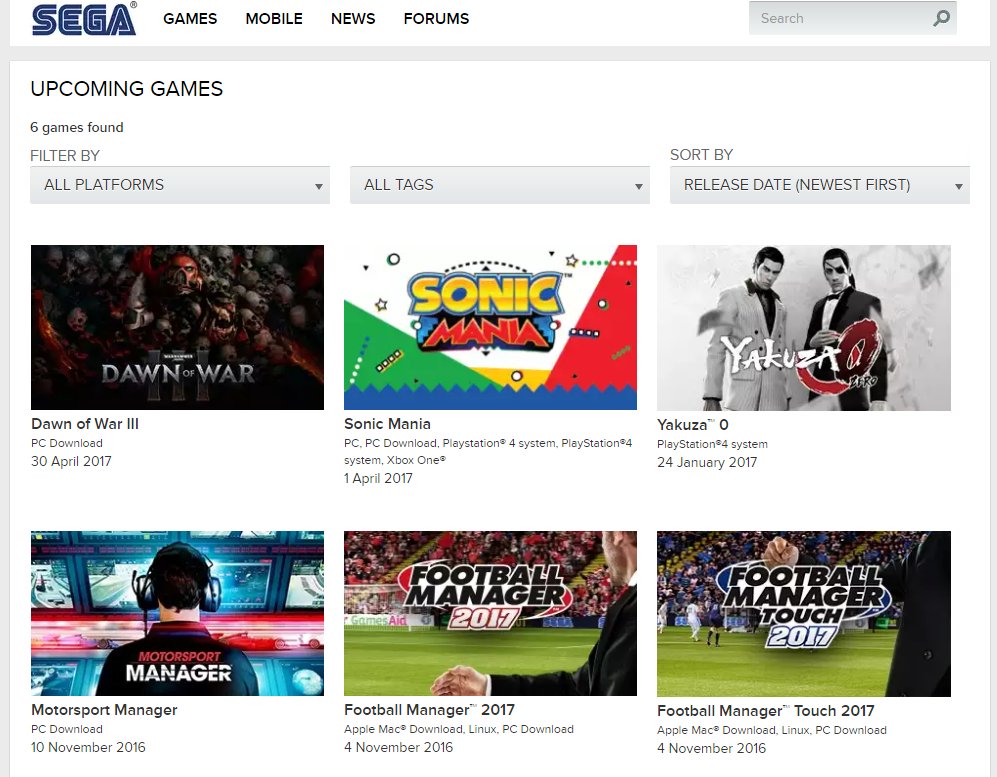This screenshot has height=777, width=997.
Task: Click the Motorsport Manager thumbnail
Action: [x=177, y=613]
